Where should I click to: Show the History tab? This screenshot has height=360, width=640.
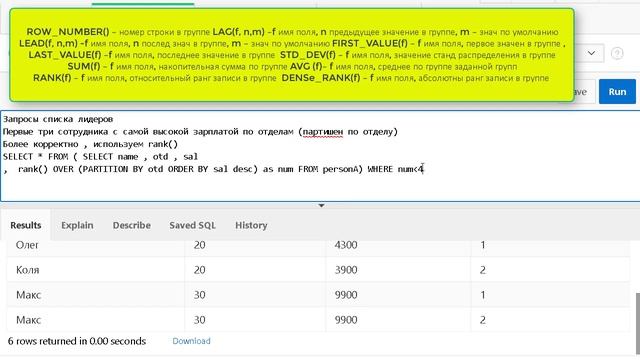(x=251, y=225)
